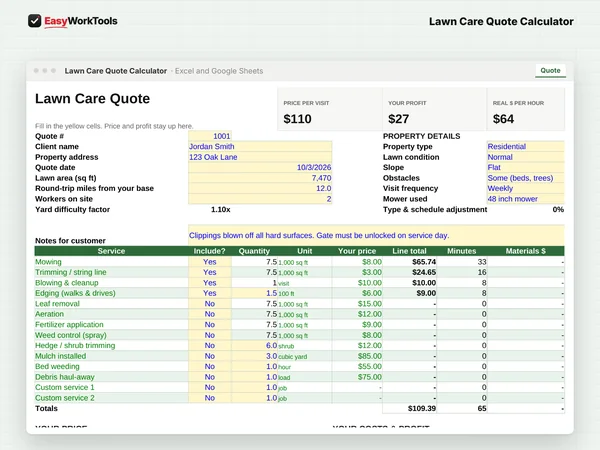Open Include dropdown for Bed weeding
The height and width of the screenshot is (450, 600).
tap(210, 366)
